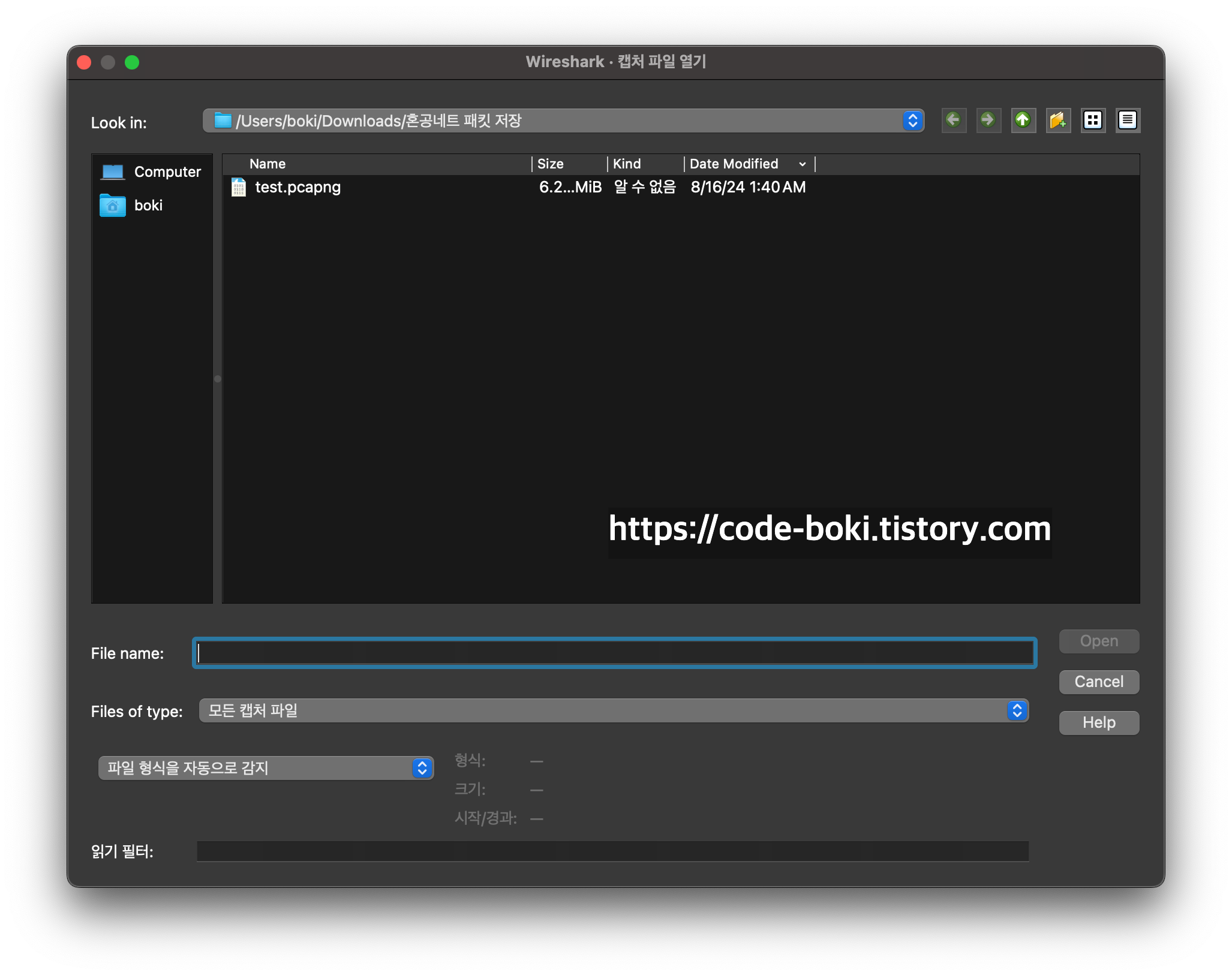Click the Cancel button
Image resolution: width=1232 pixels, height=976 pixels.
[1098, 682]
